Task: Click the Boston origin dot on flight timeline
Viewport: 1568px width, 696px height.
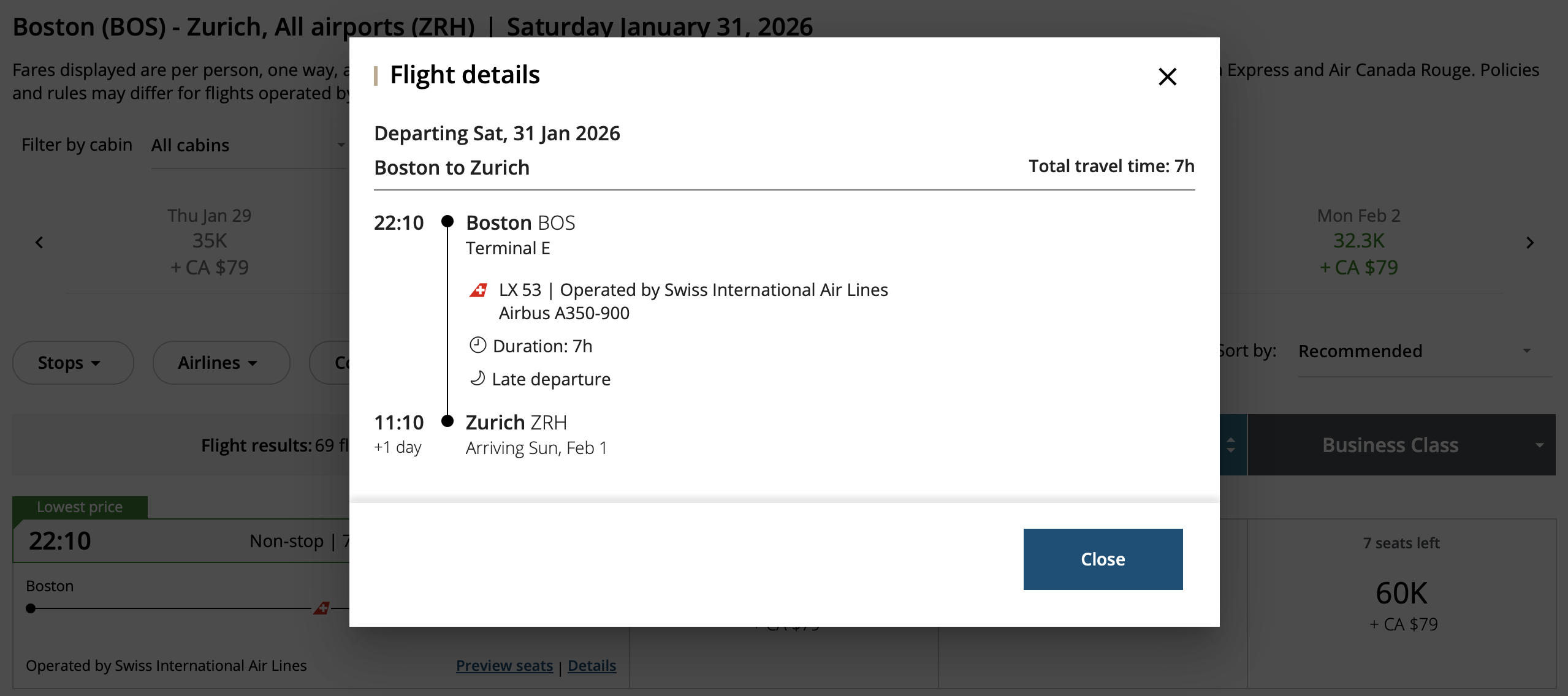Action: 31,608
